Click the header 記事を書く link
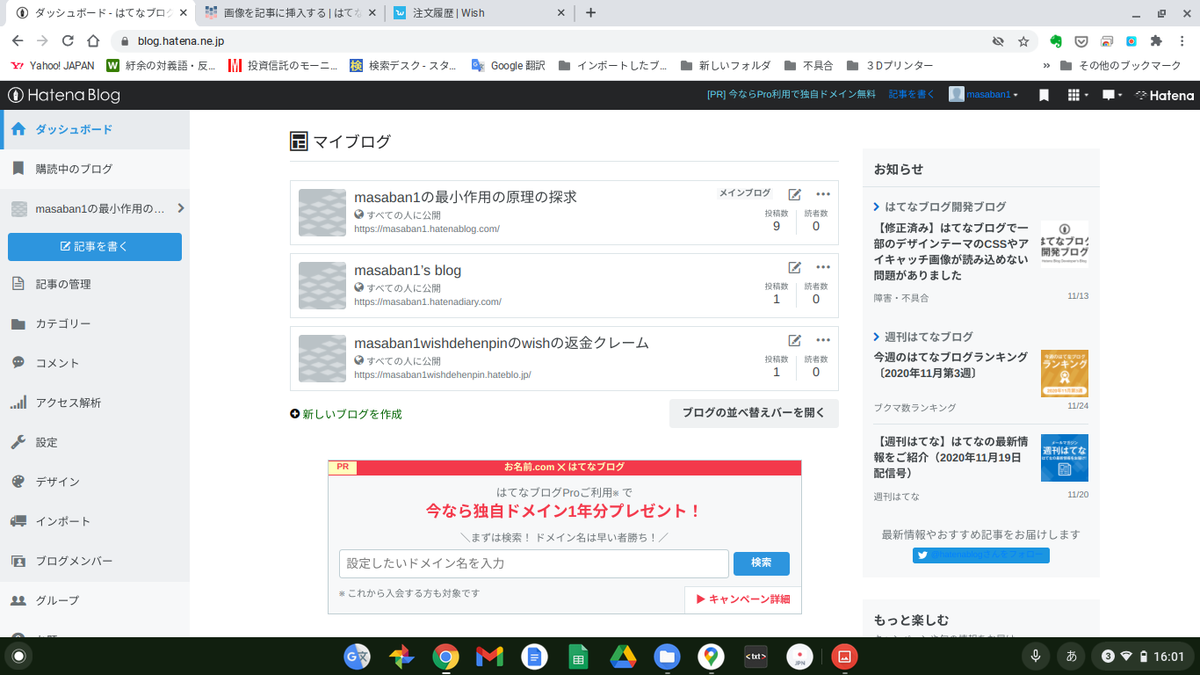Viewport: 1200px width, 675px height. [911, 95]
